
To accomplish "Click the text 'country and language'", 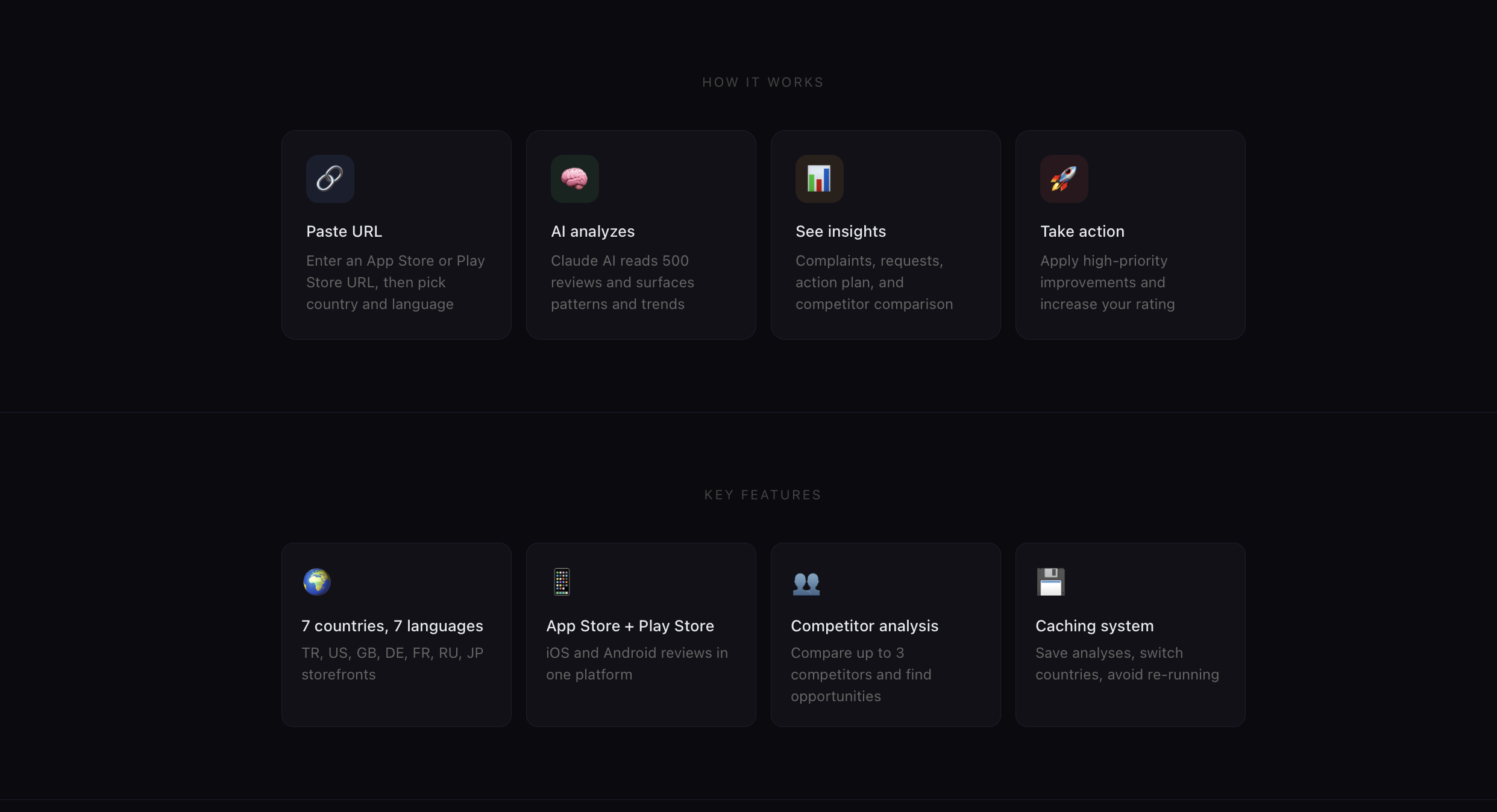I will coord(380,304).
